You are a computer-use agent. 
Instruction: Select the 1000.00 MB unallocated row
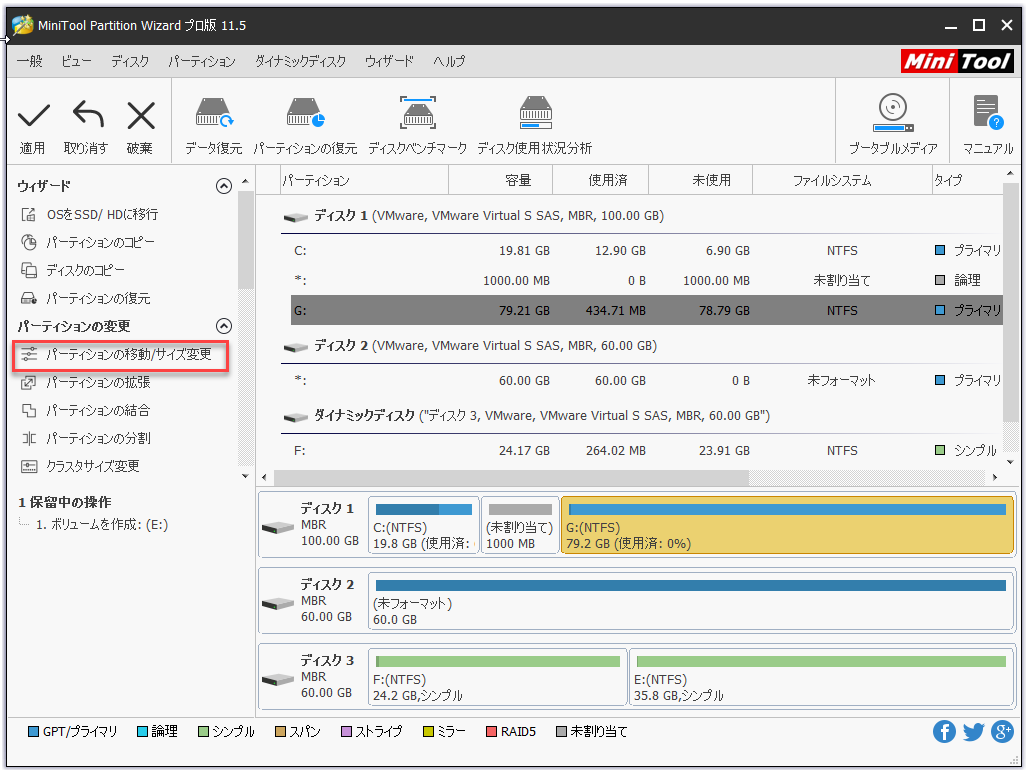click(646, 281)
